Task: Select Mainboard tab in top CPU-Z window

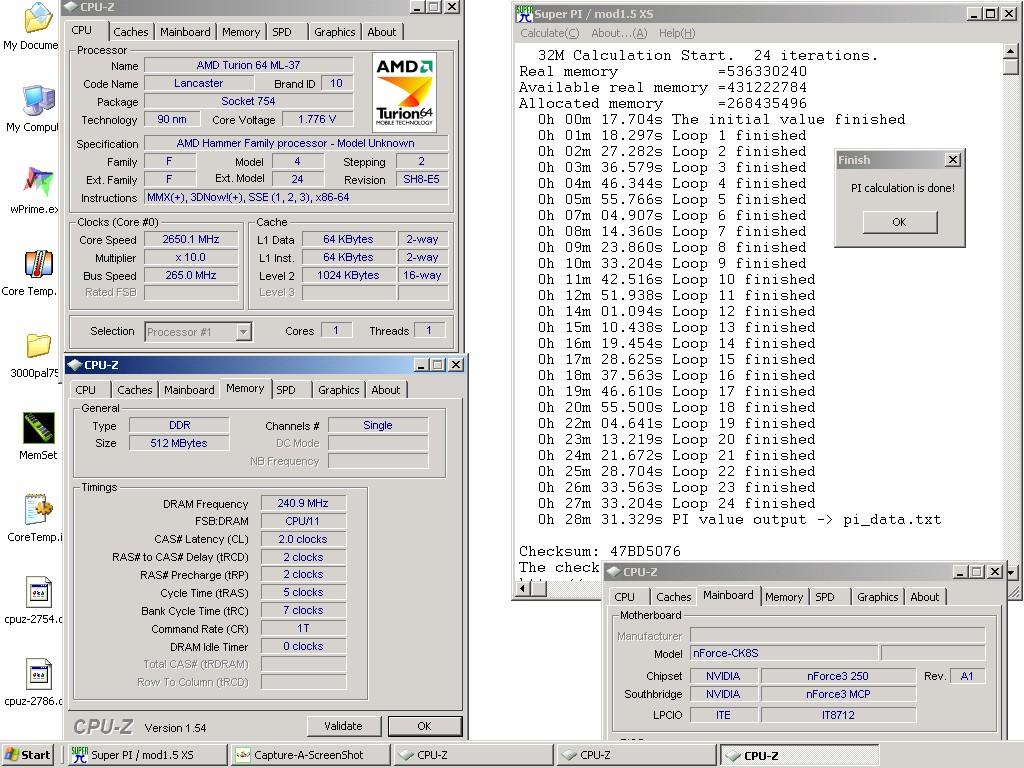Action: click(x=185, y=32)
